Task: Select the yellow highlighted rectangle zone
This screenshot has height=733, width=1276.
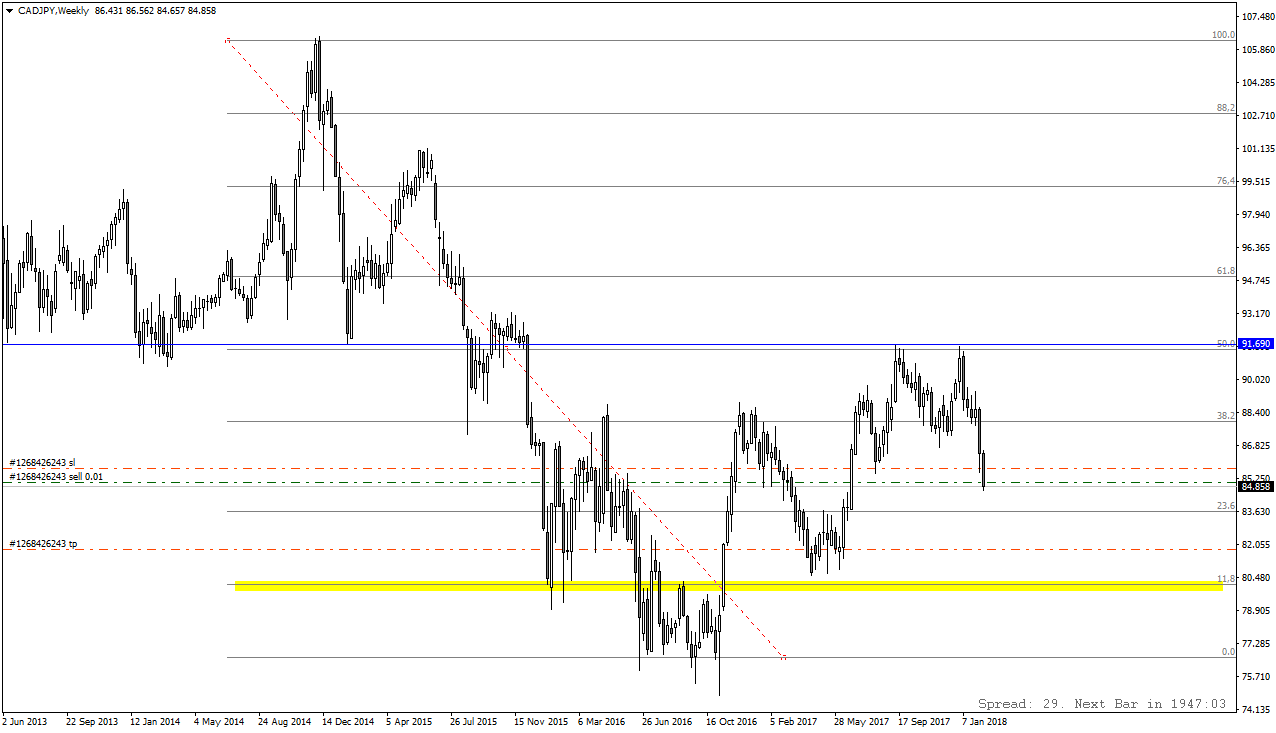Action: click(729, 586)
